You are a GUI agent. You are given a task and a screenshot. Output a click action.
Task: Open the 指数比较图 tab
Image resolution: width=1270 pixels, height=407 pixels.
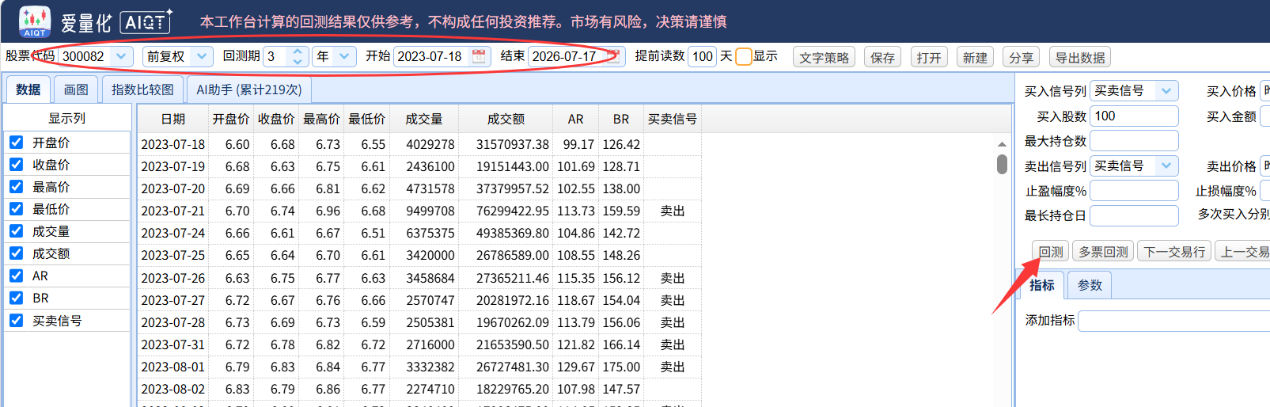(x=142, y=90)
